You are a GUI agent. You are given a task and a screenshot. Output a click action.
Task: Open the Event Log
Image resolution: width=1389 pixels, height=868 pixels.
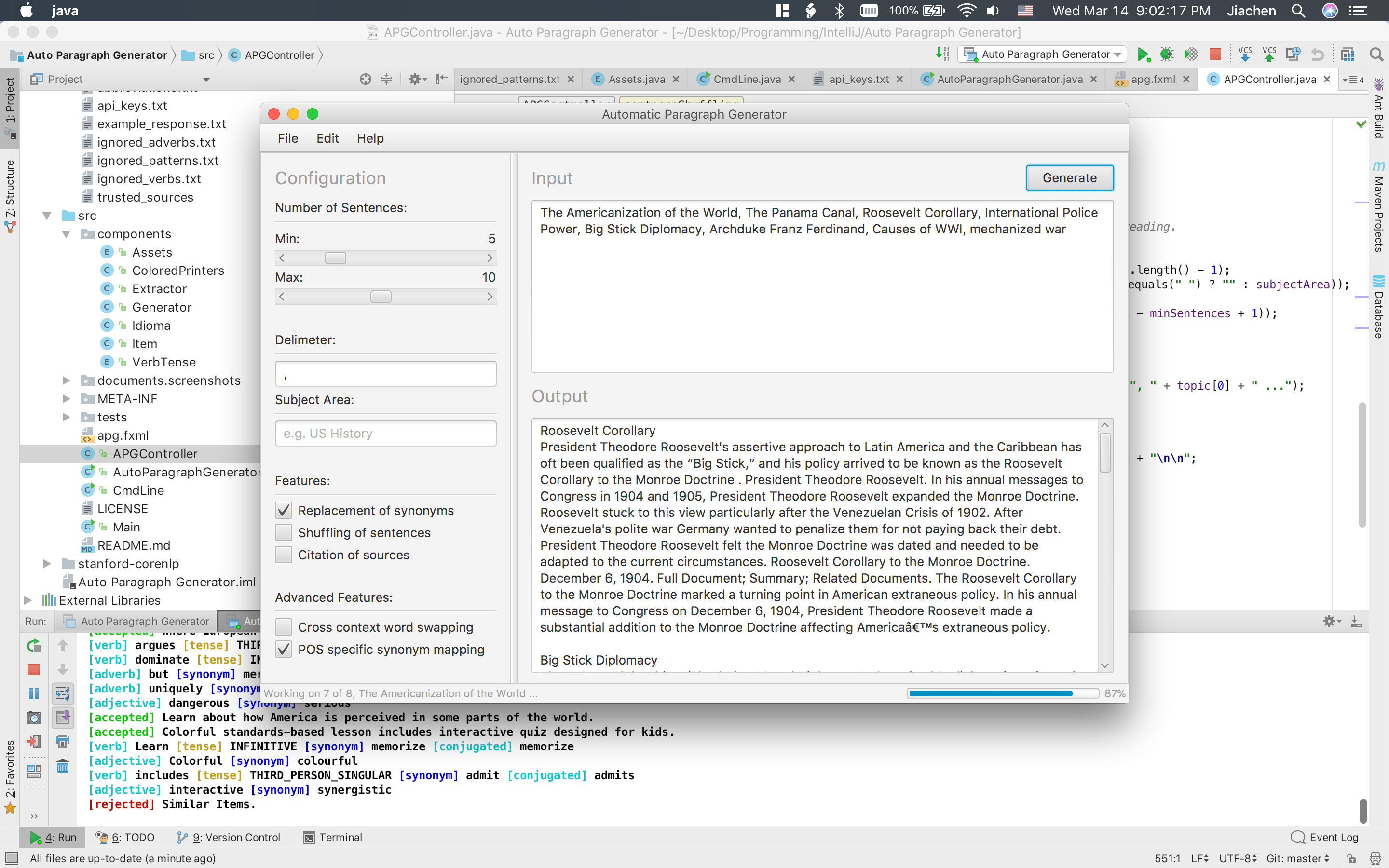(1325, 837)
